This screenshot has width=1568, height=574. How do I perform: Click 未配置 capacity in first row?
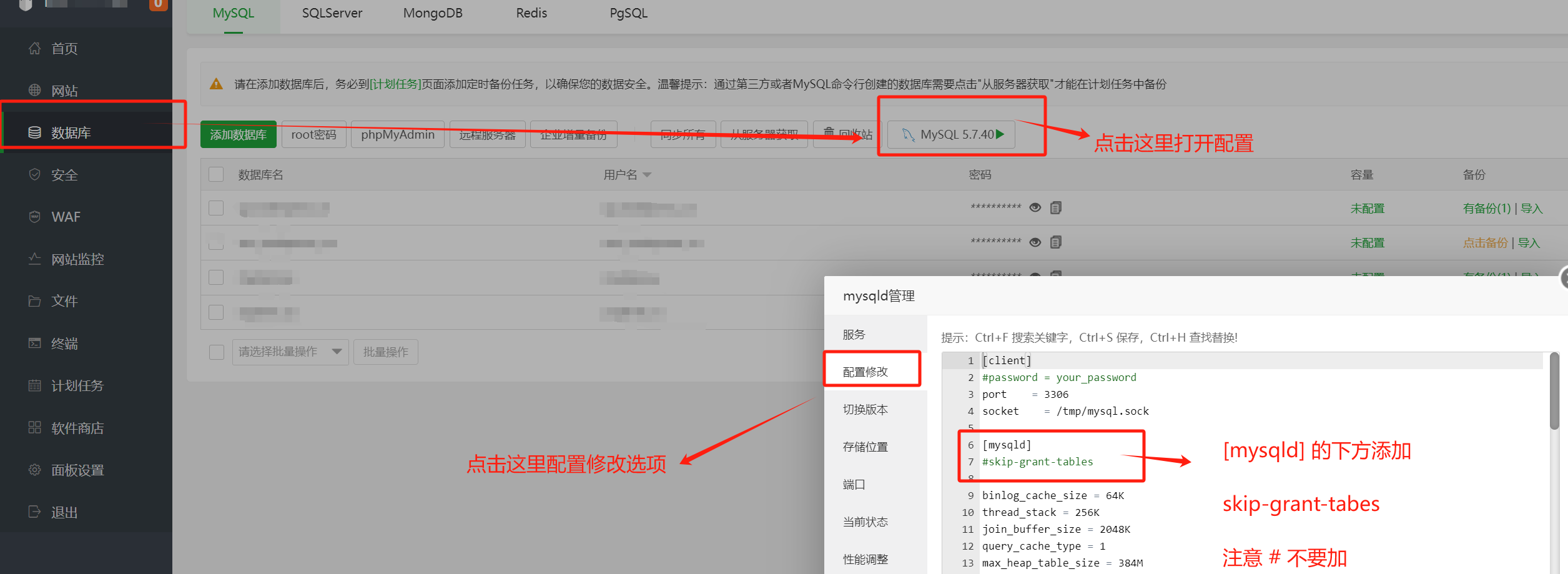[1368, 208]
